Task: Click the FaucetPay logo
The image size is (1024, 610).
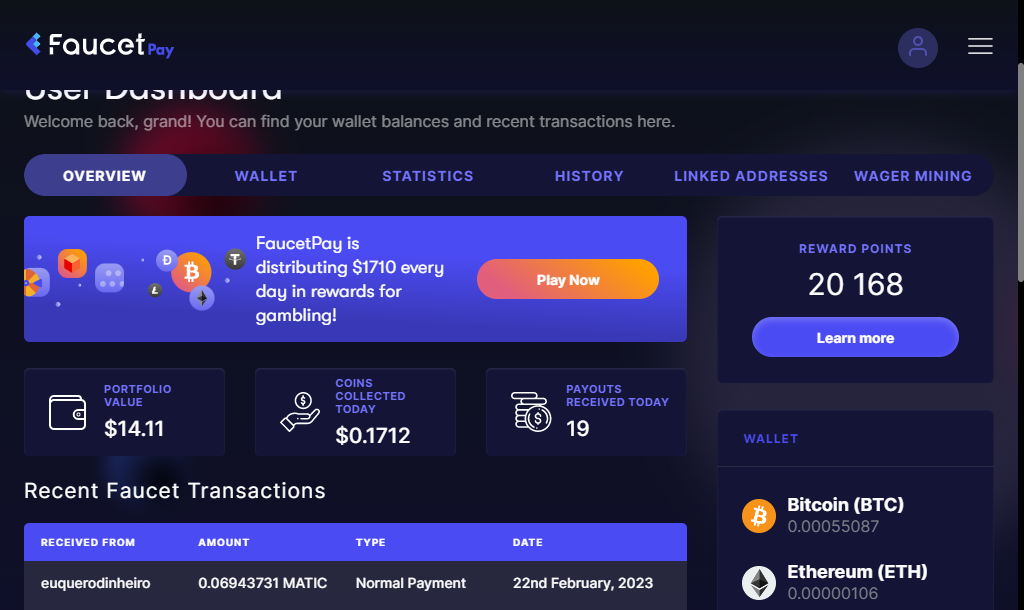Action: point(99,45)
